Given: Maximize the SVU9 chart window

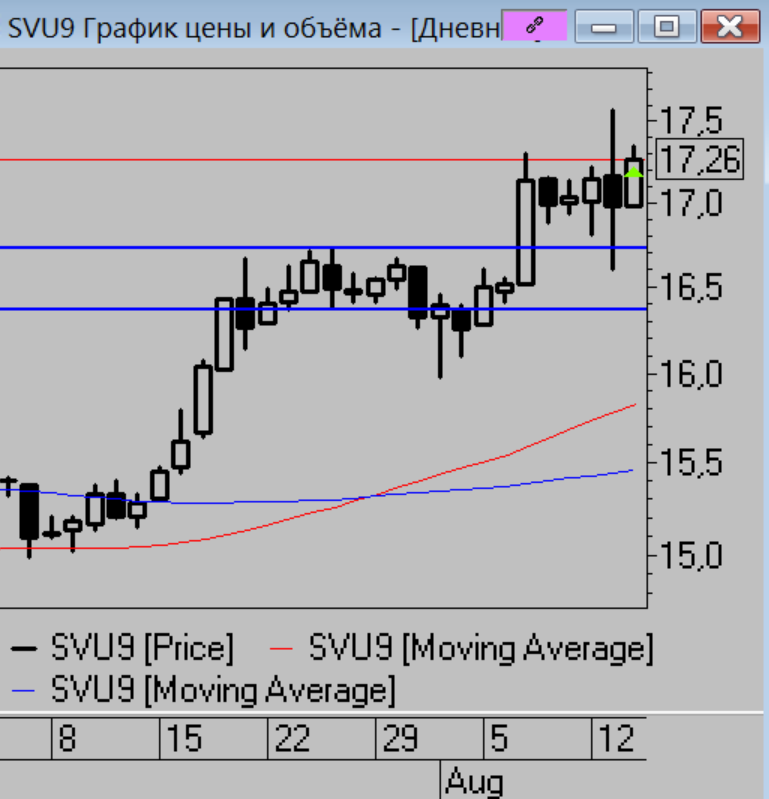Looking at the screenshot, I should pyautogui.click(x=666, y=28).
